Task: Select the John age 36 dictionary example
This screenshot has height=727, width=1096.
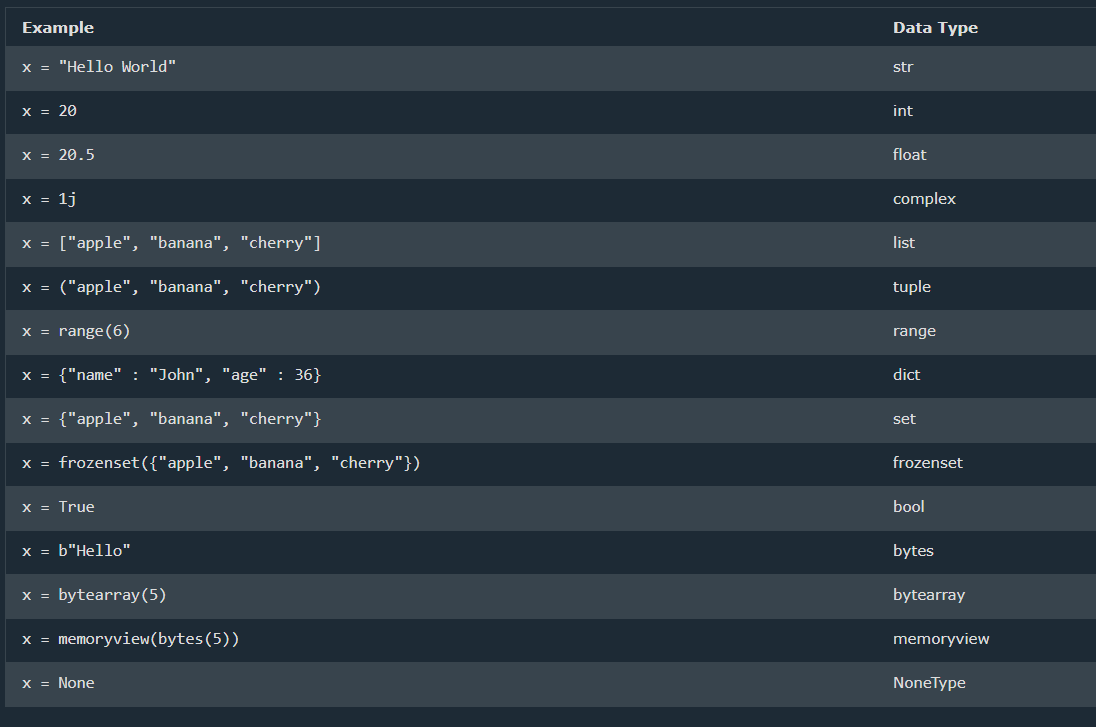Action: (x=171, y=375)
